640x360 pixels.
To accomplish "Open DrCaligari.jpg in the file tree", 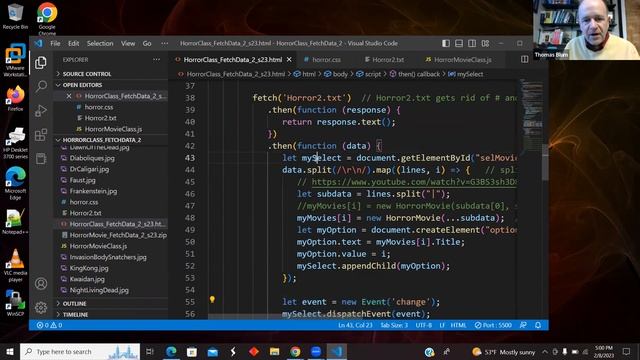I will tap(89, 169).
